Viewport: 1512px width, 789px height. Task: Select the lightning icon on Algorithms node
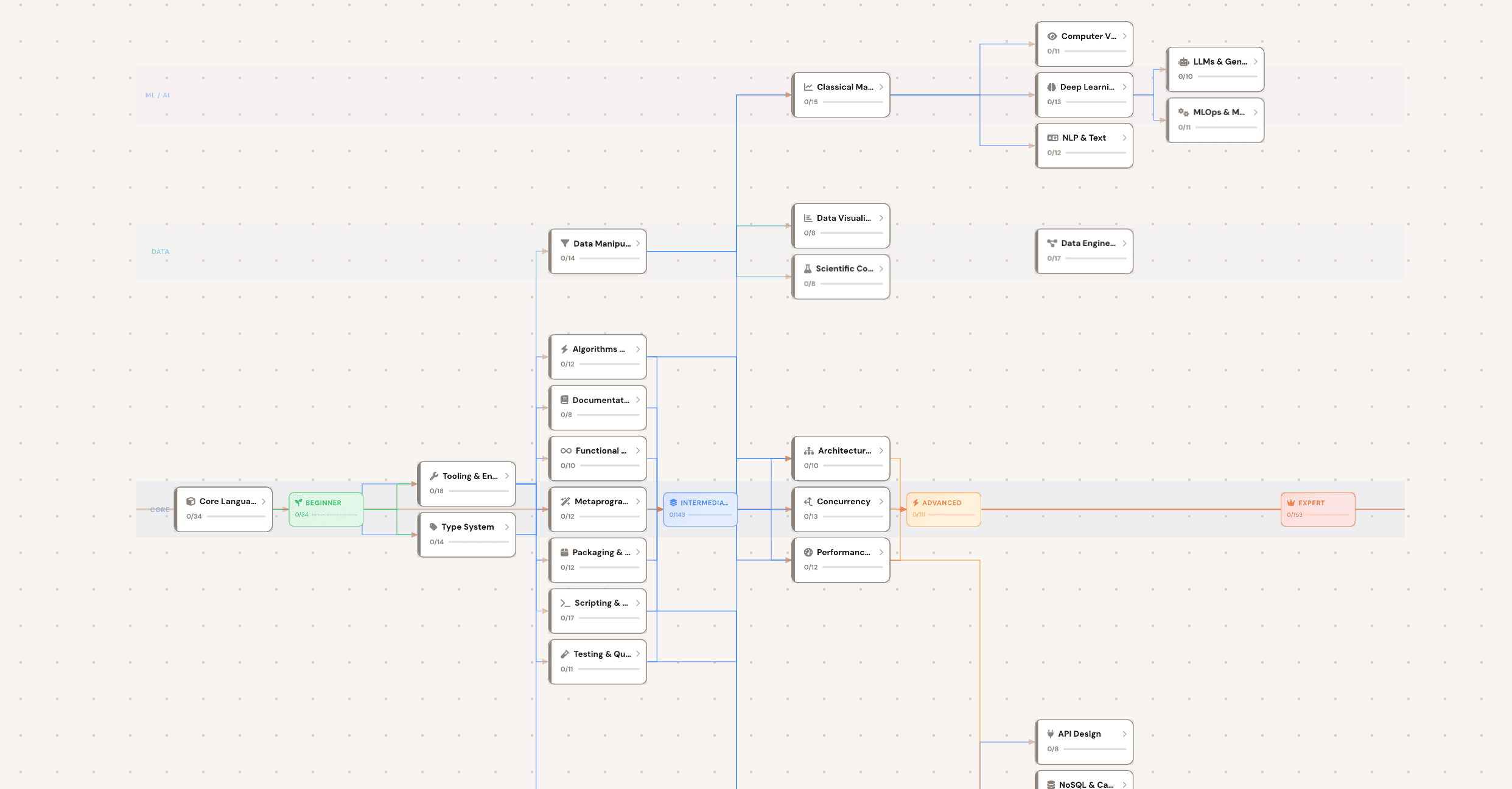click(564, 349)
